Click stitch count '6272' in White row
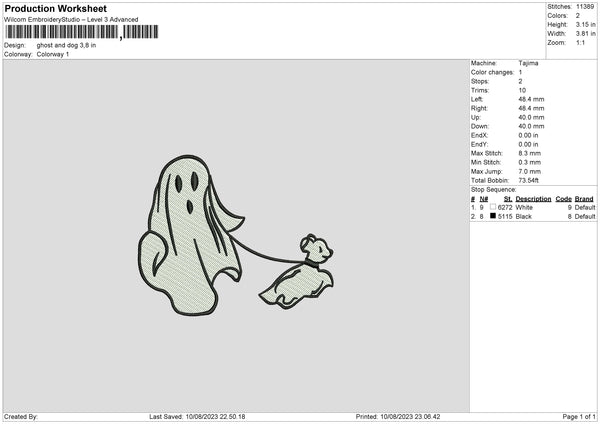 (x=505, y=207)
